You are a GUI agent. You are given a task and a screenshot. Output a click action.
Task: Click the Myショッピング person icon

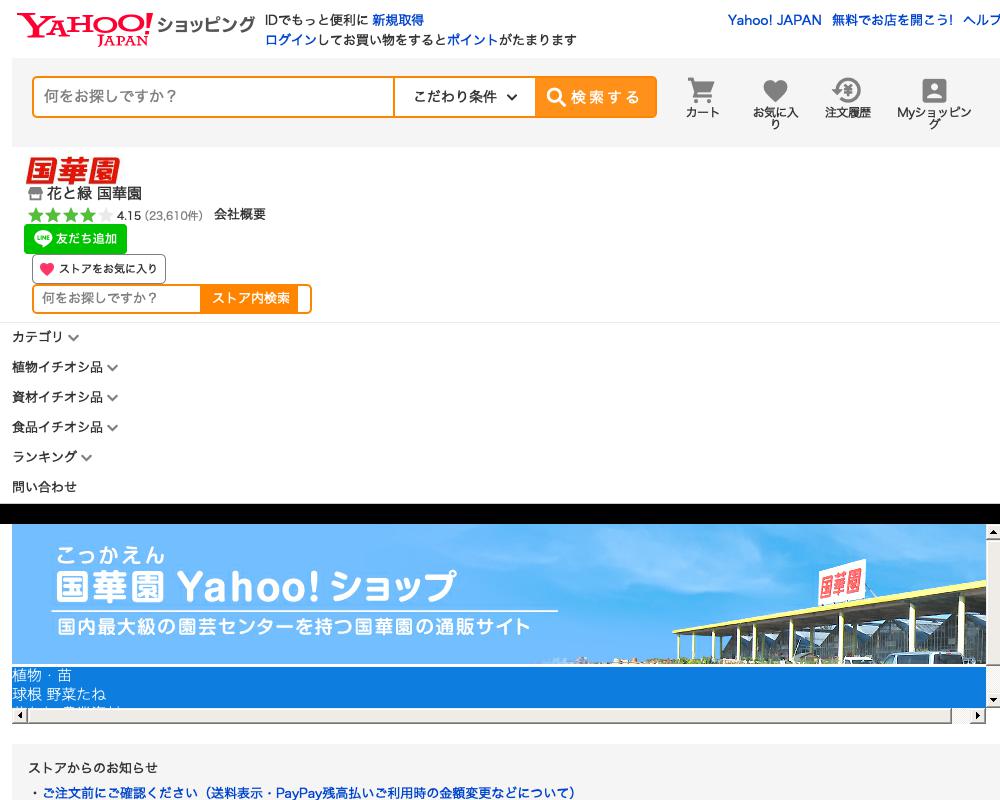point(932,92)
